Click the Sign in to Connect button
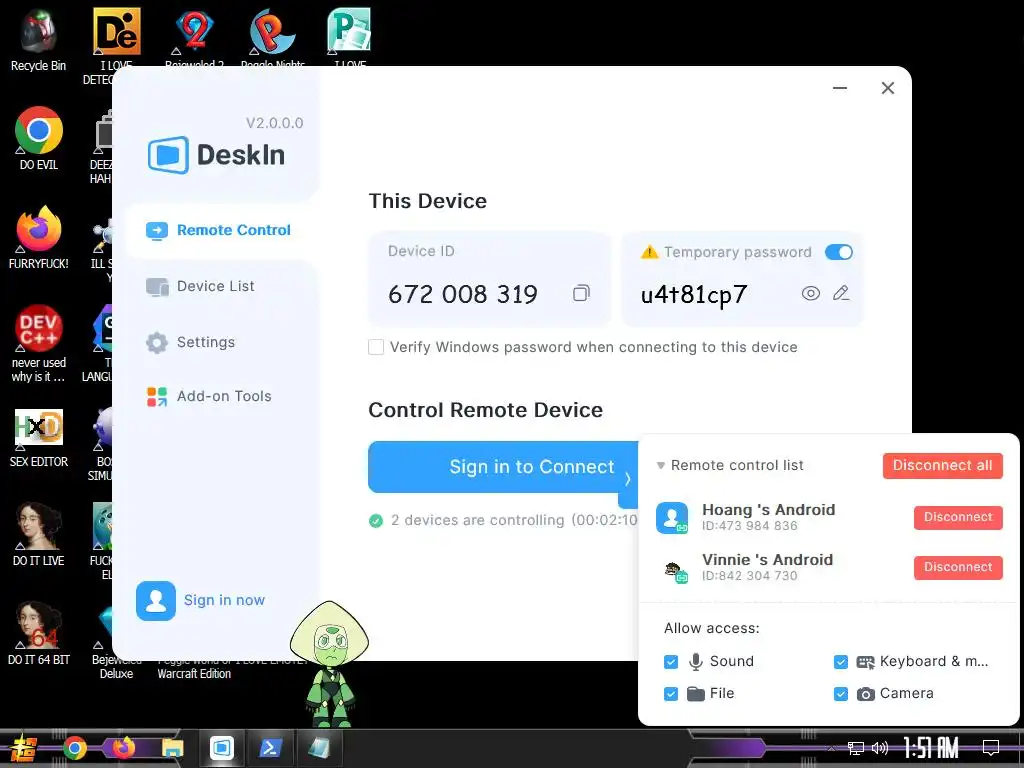This screenshot has width=1024, height=768. coord(503,467)
